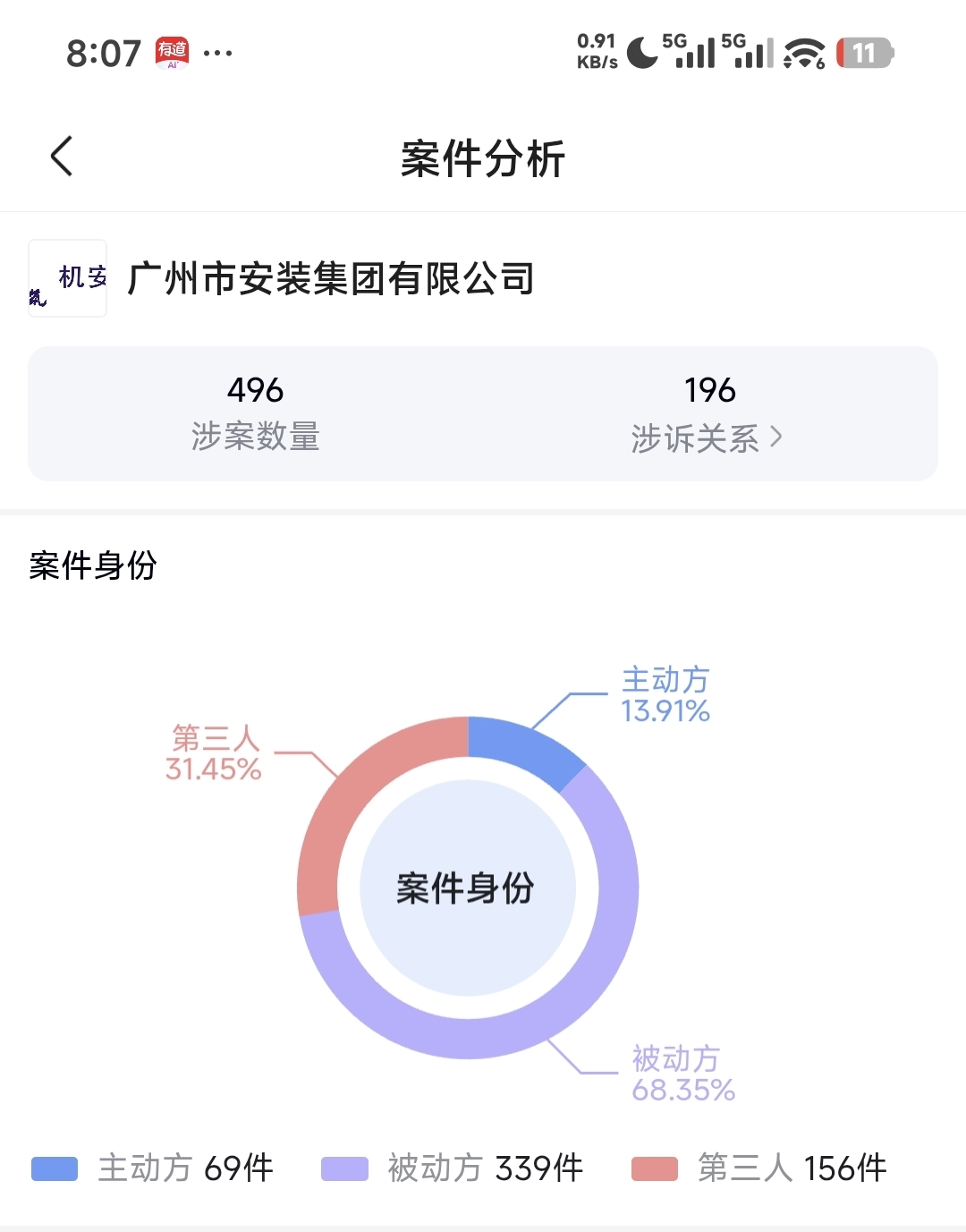Tap the back arrow icon
This screenshot has width=966, height=1232.
click(x=62, y=157)
